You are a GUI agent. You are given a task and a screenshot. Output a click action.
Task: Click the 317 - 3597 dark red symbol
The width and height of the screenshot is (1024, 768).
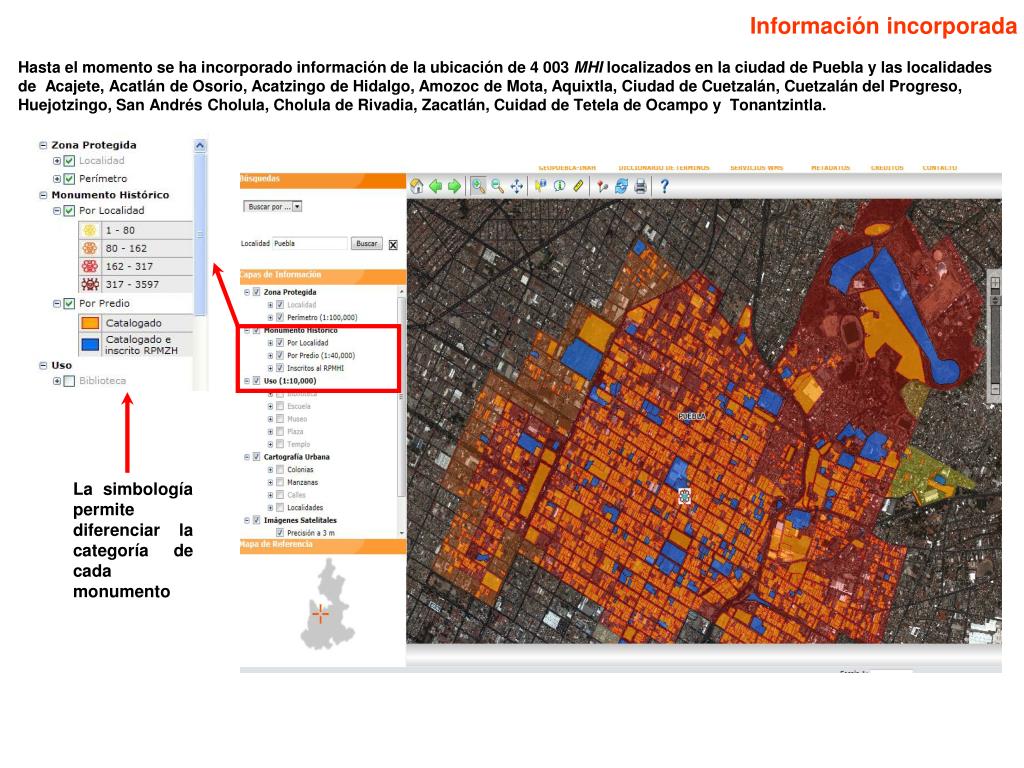89,284
